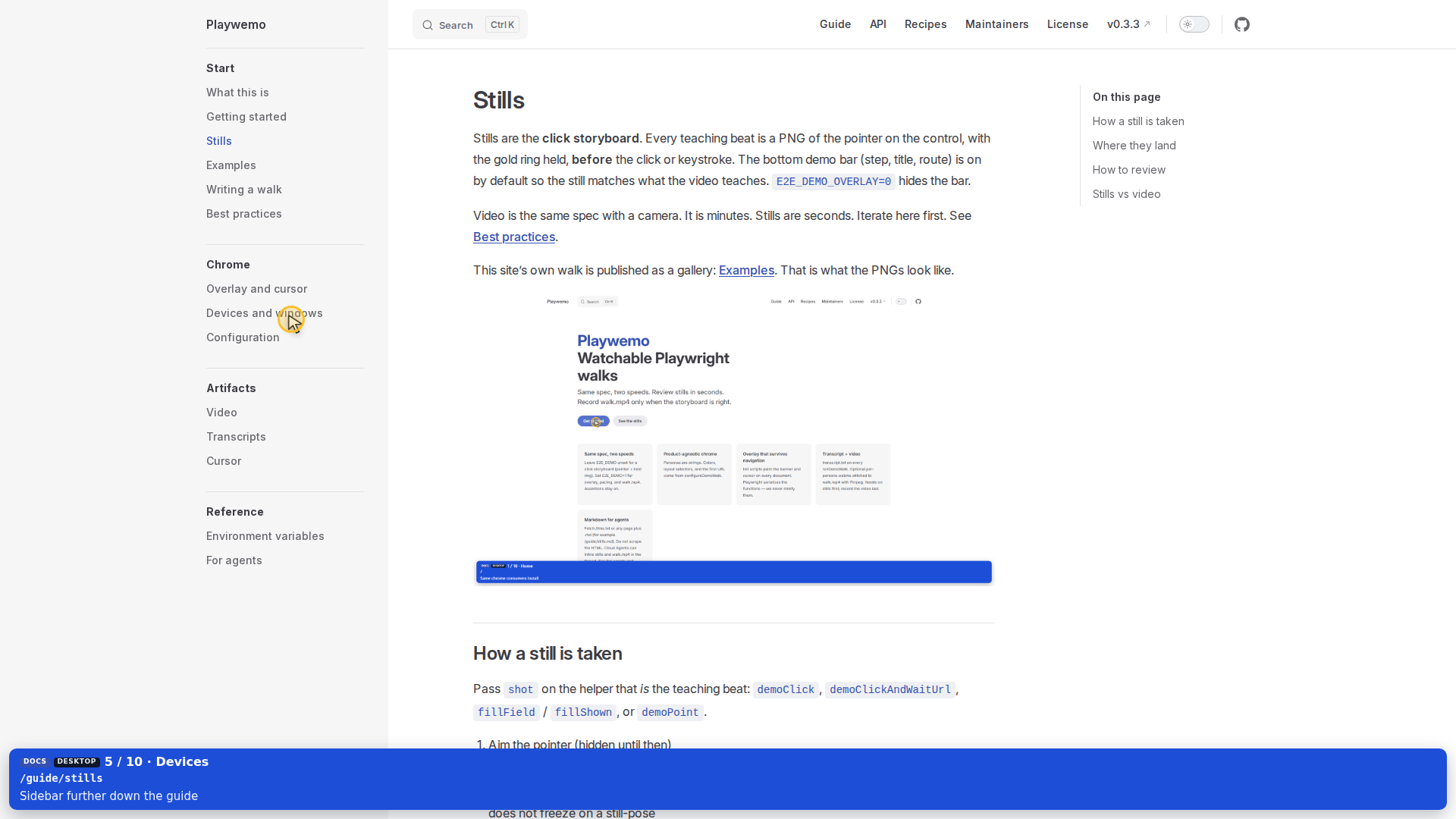Open 'For agents' in sidebar
The height and width of the screenshot is (819, 1456).
(234, 560)
